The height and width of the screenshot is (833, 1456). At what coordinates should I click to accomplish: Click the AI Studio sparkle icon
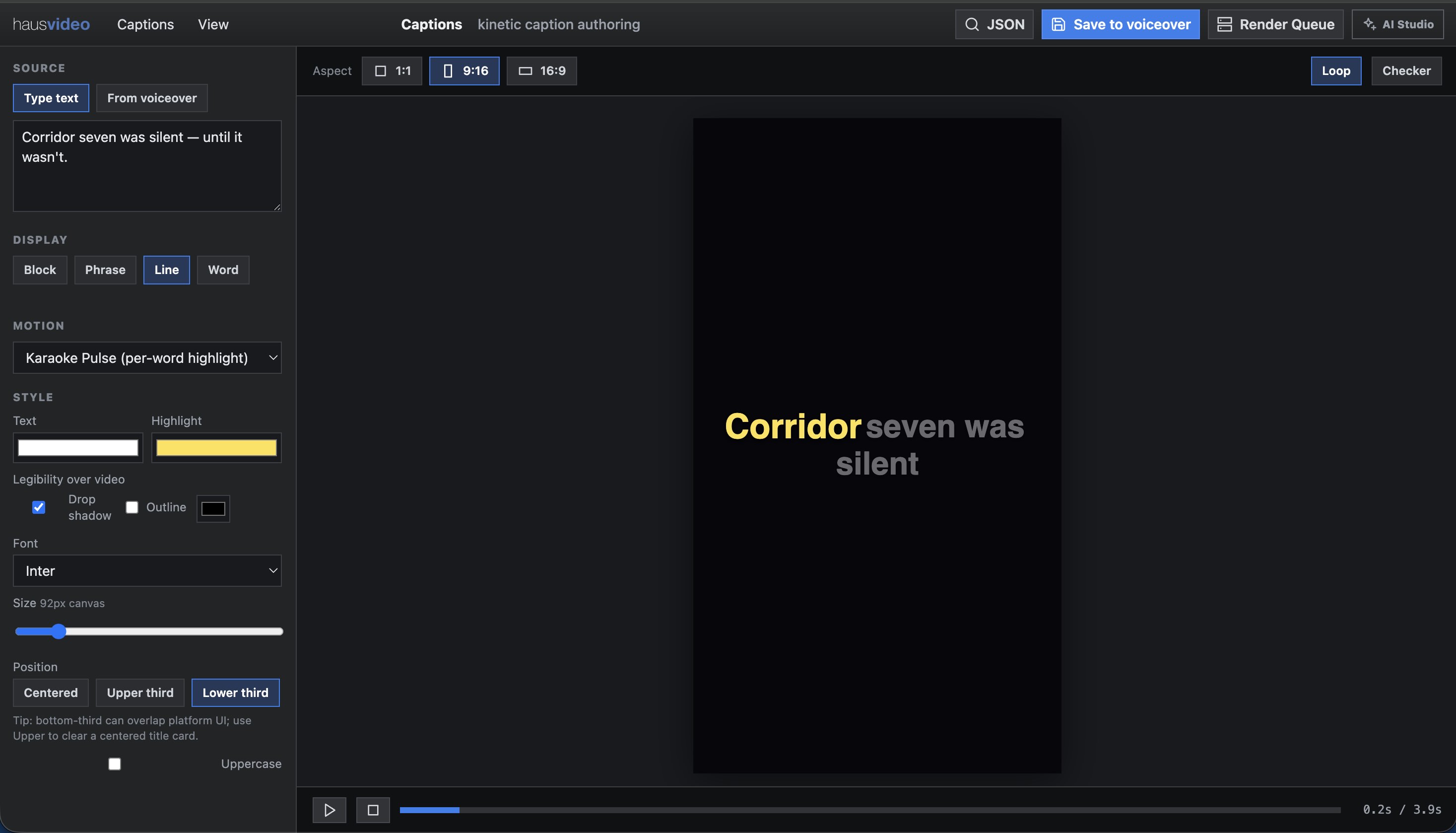coord(1369,24)
